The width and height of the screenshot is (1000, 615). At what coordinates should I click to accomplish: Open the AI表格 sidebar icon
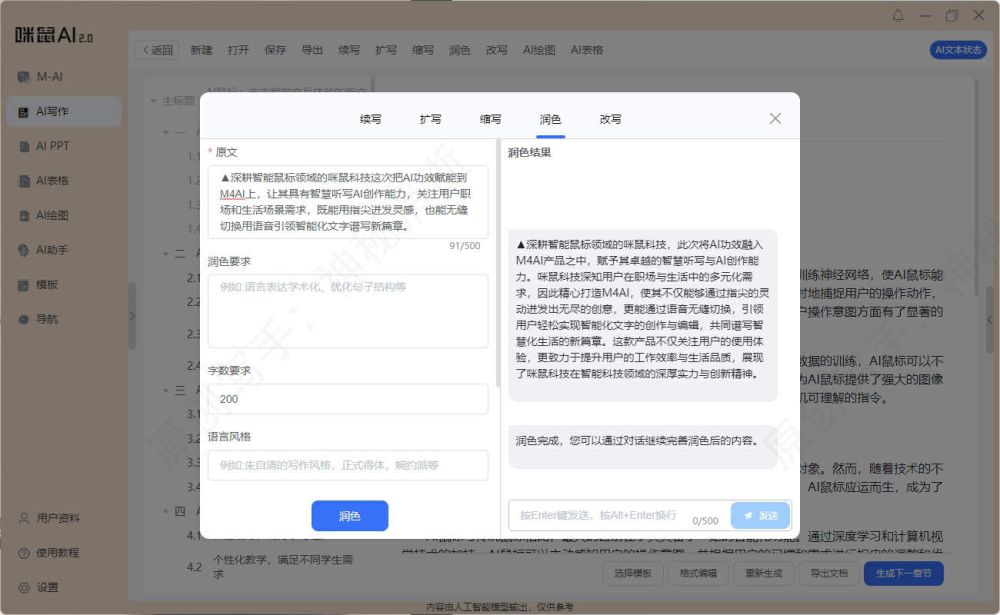(x=24, y=181)
